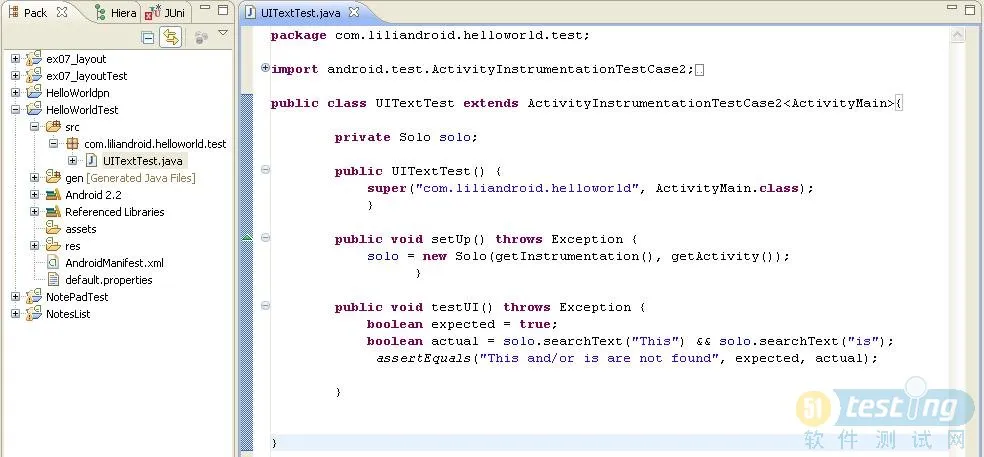Click the Java file icon of UITextTest.java

(x=91, y=160)
